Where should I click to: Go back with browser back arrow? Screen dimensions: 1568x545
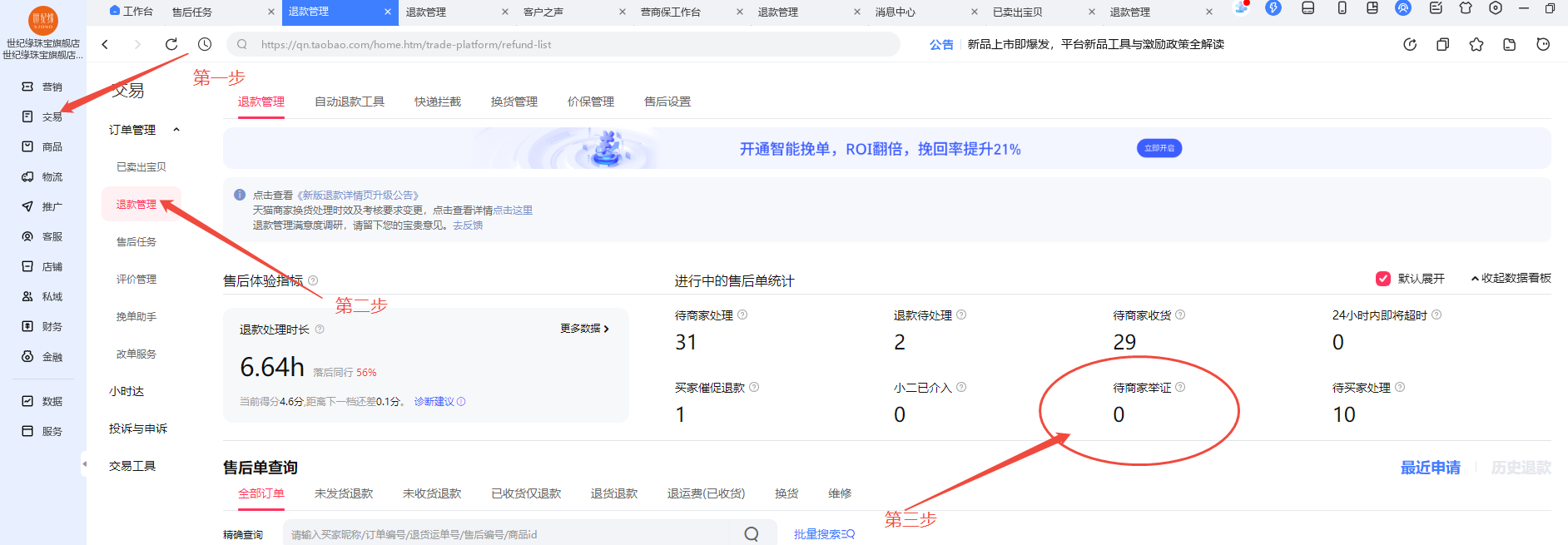tap(105, 44)
